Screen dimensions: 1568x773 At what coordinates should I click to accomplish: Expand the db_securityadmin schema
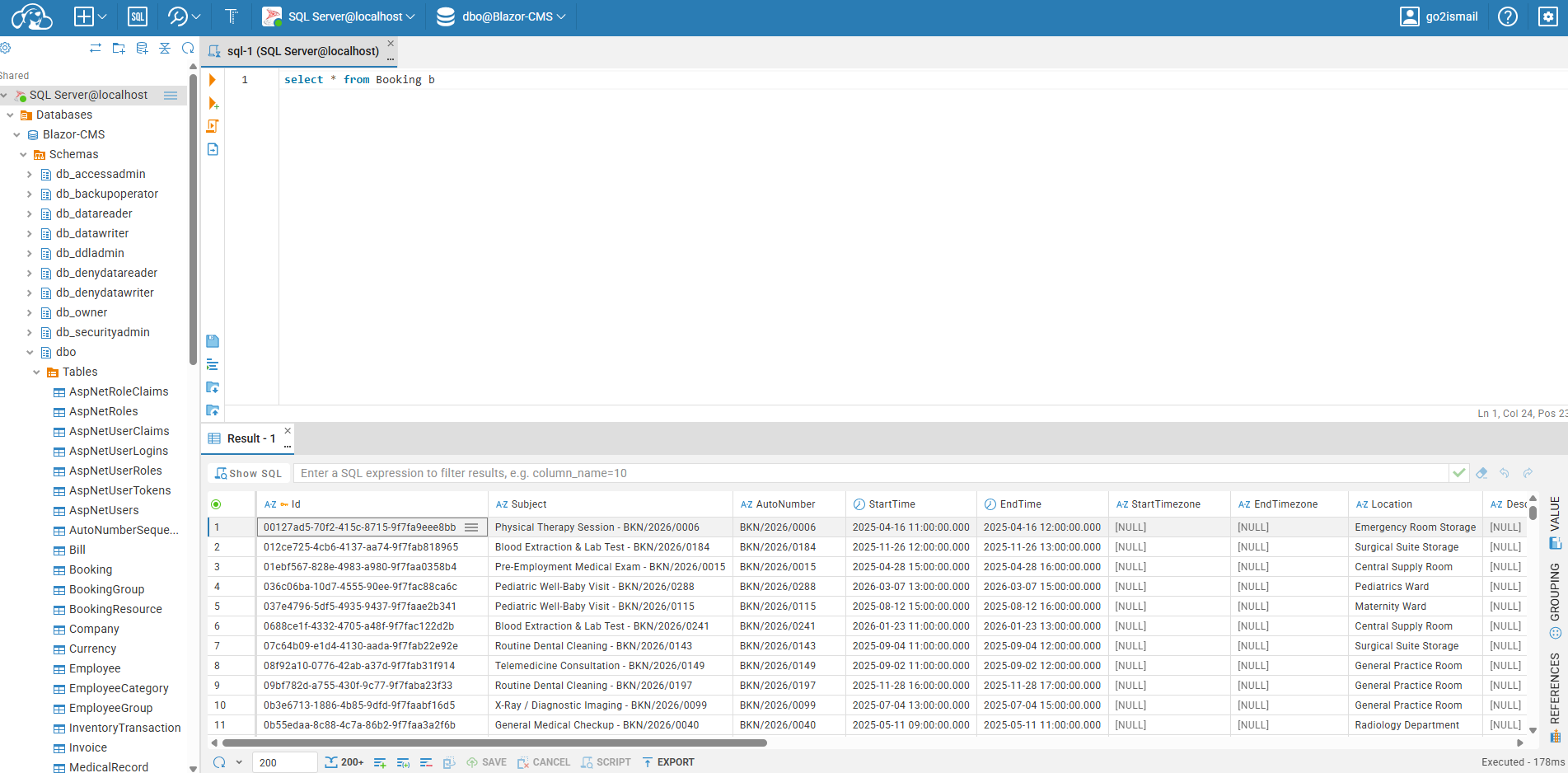[x=30, y=333]
